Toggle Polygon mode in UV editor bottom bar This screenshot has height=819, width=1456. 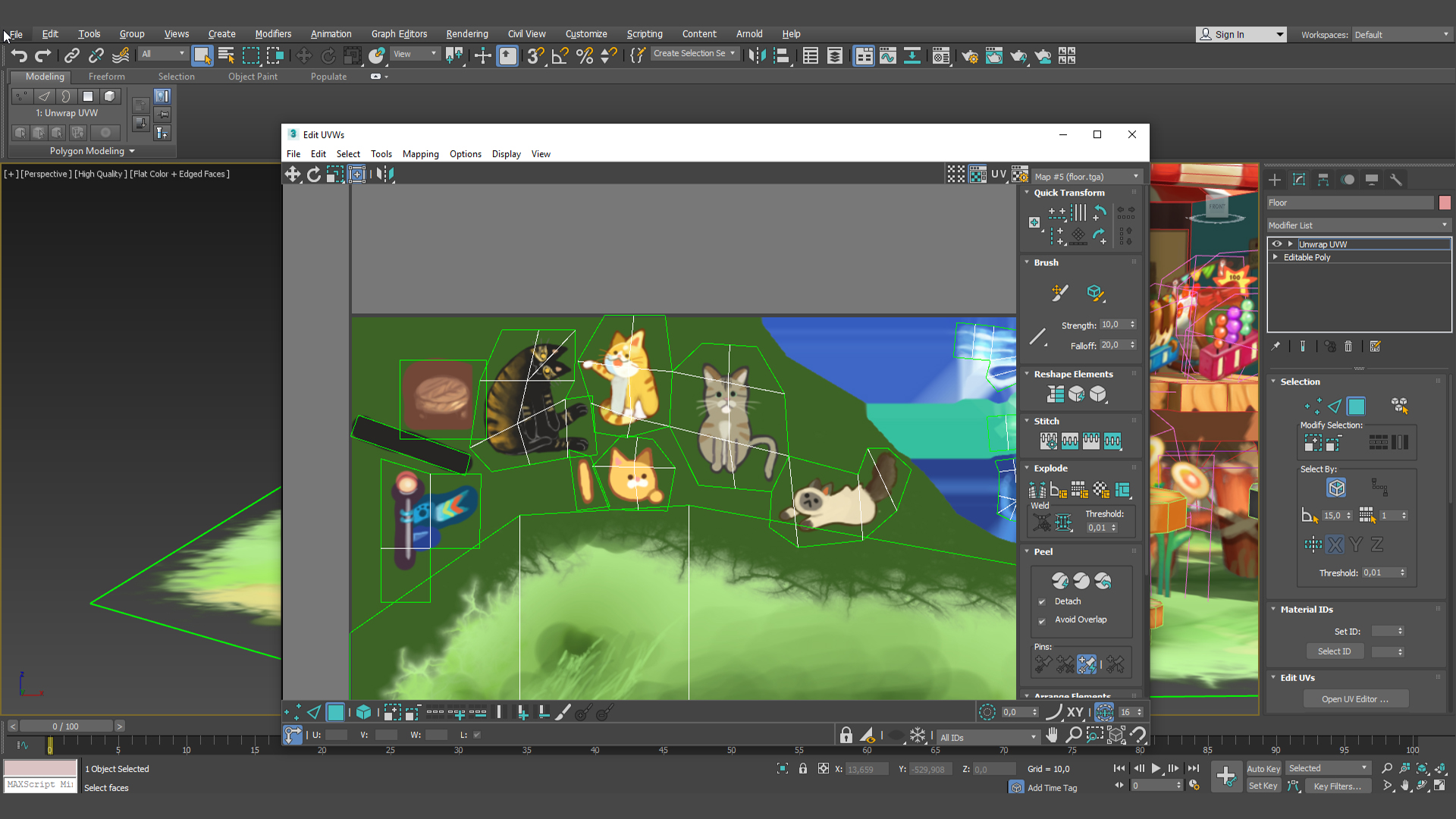coord(335,713)
